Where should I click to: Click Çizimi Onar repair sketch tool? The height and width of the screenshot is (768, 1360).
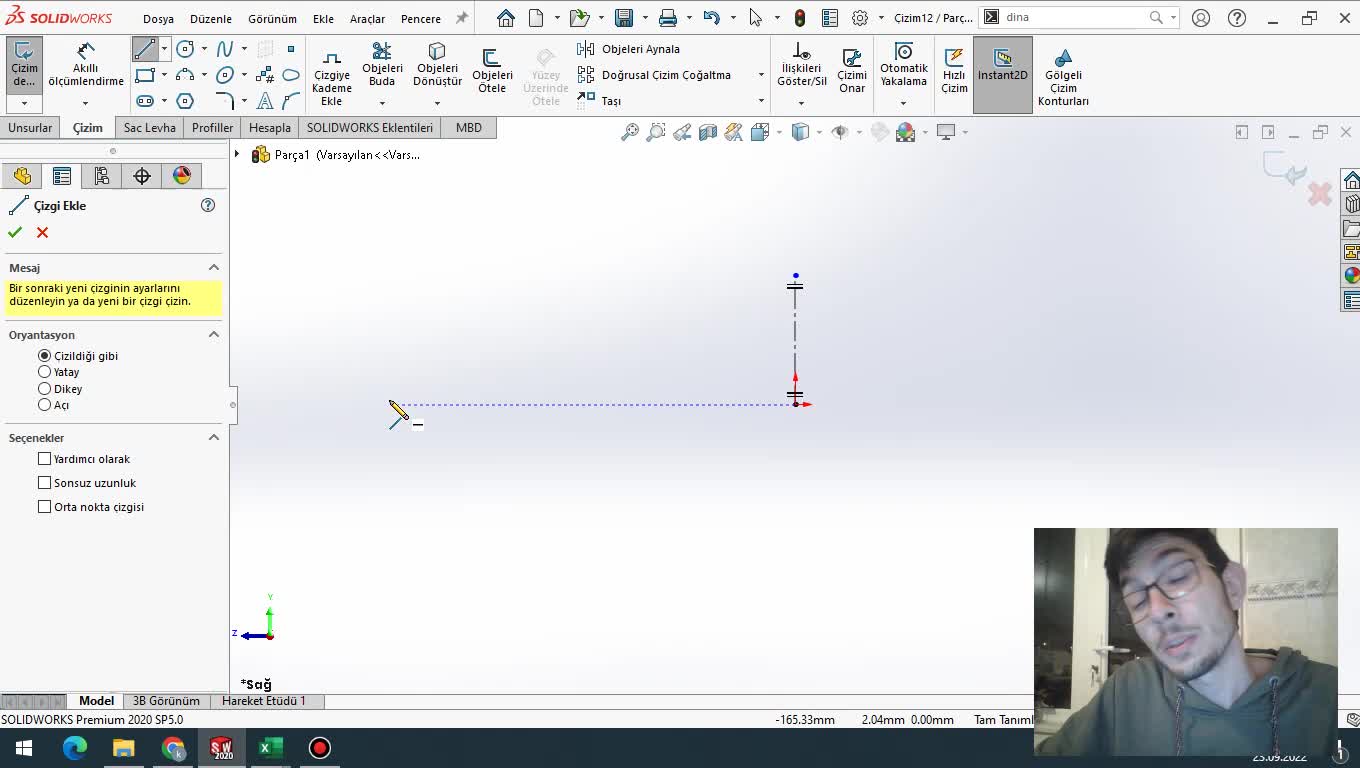click(852, 72)
